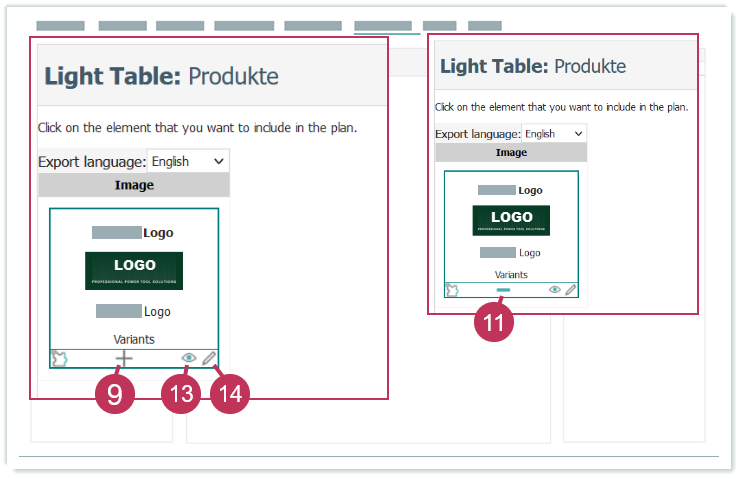Open Export language dropdown in right panel

[553, 134]
